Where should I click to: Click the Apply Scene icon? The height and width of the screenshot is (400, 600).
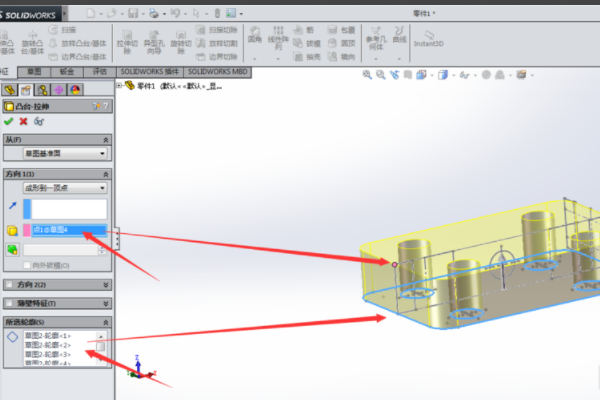[500, 75]
